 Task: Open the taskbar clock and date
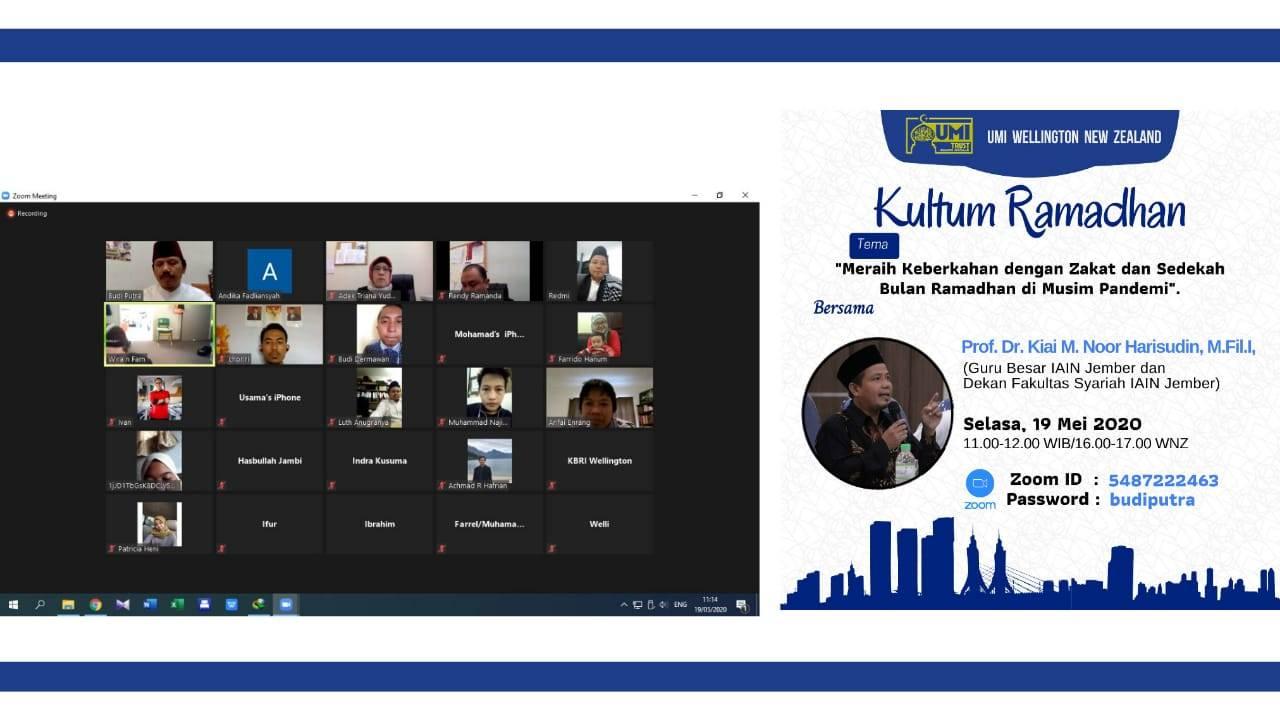point(710,604)
